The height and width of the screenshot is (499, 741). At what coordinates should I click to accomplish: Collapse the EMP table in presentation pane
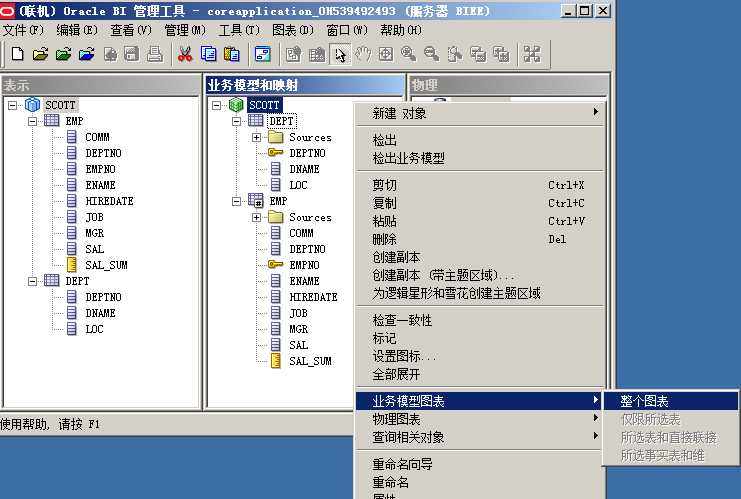click(33, 121)
